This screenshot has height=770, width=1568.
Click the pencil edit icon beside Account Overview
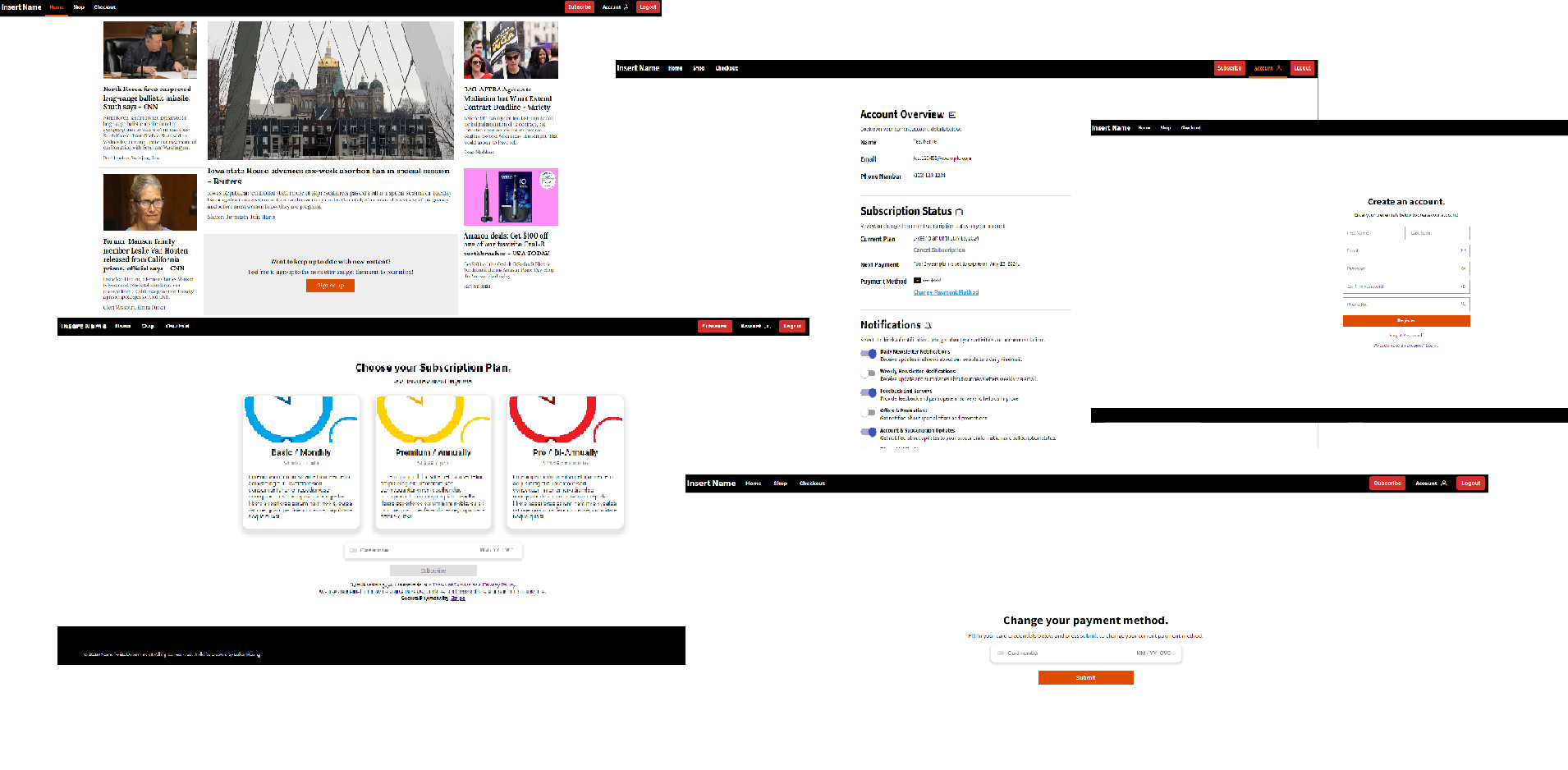tap(951, 114)
